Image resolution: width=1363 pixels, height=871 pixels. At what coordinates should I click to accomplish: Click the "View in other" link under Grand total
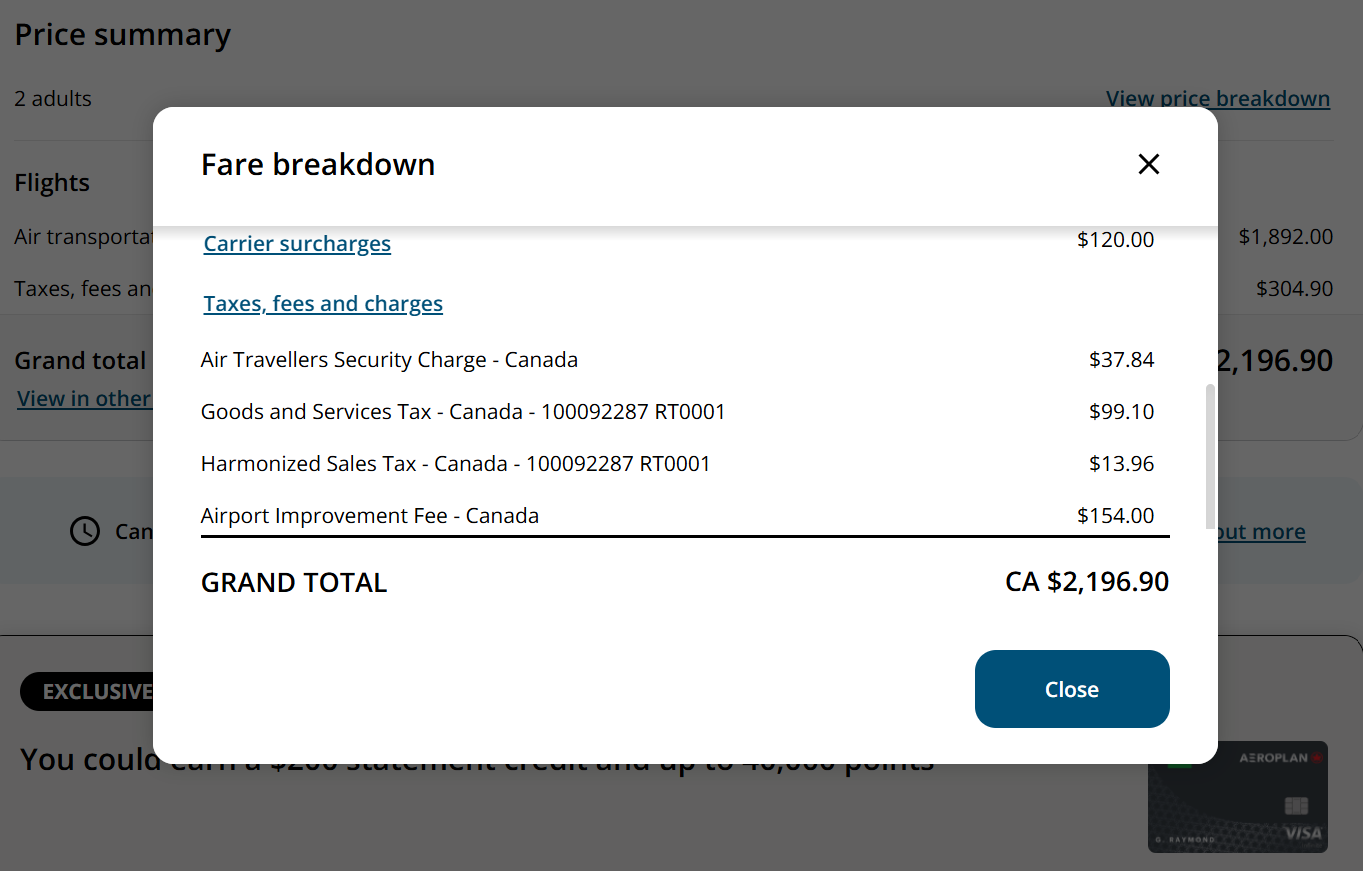(84, 399)
